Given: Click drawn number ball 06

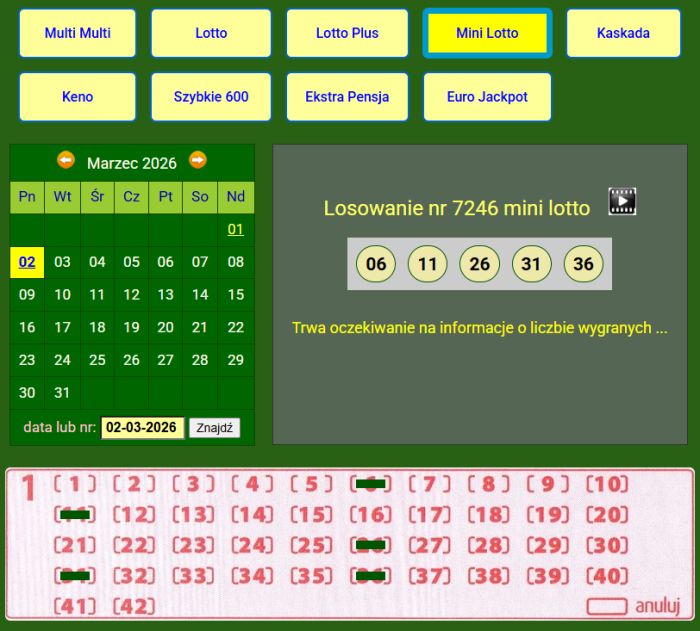Looking at the screenshot, I should click(x=376, y=264).
